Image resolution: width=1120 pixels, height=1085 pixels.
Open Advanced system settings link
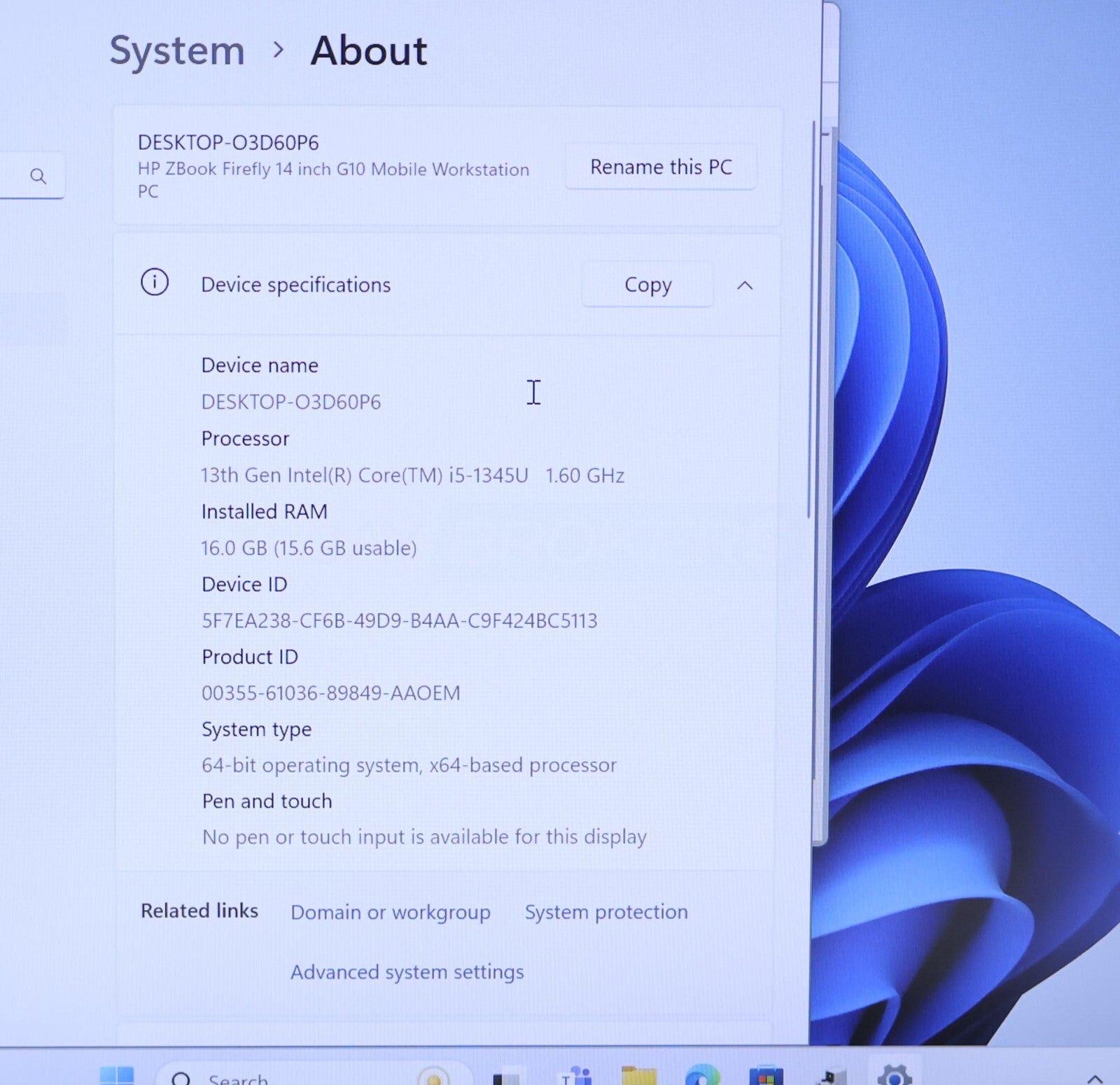point(407,972)
